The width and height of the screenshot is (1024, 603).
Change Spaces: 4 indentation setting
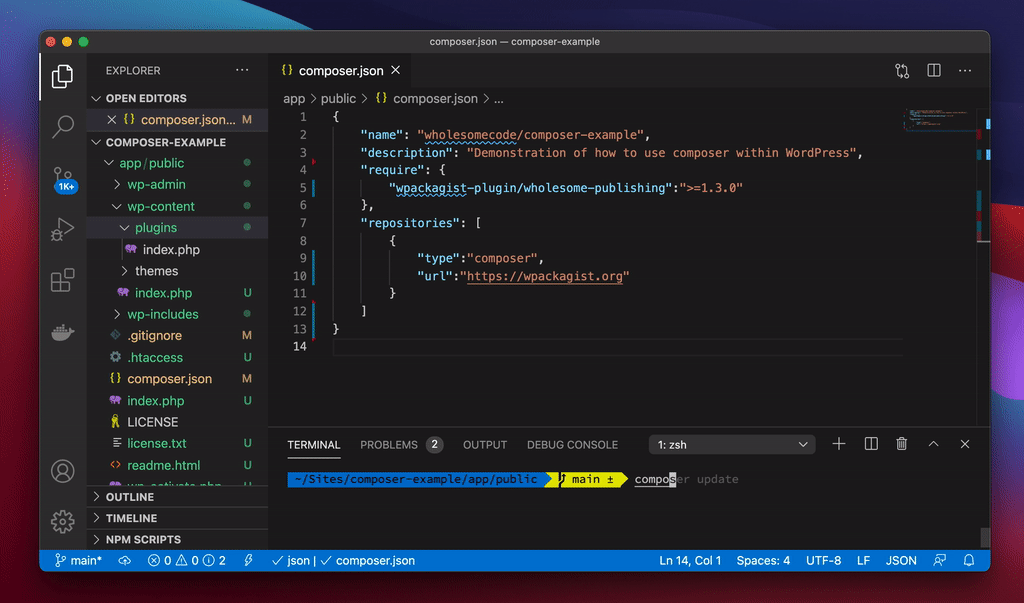pos(763,561)
